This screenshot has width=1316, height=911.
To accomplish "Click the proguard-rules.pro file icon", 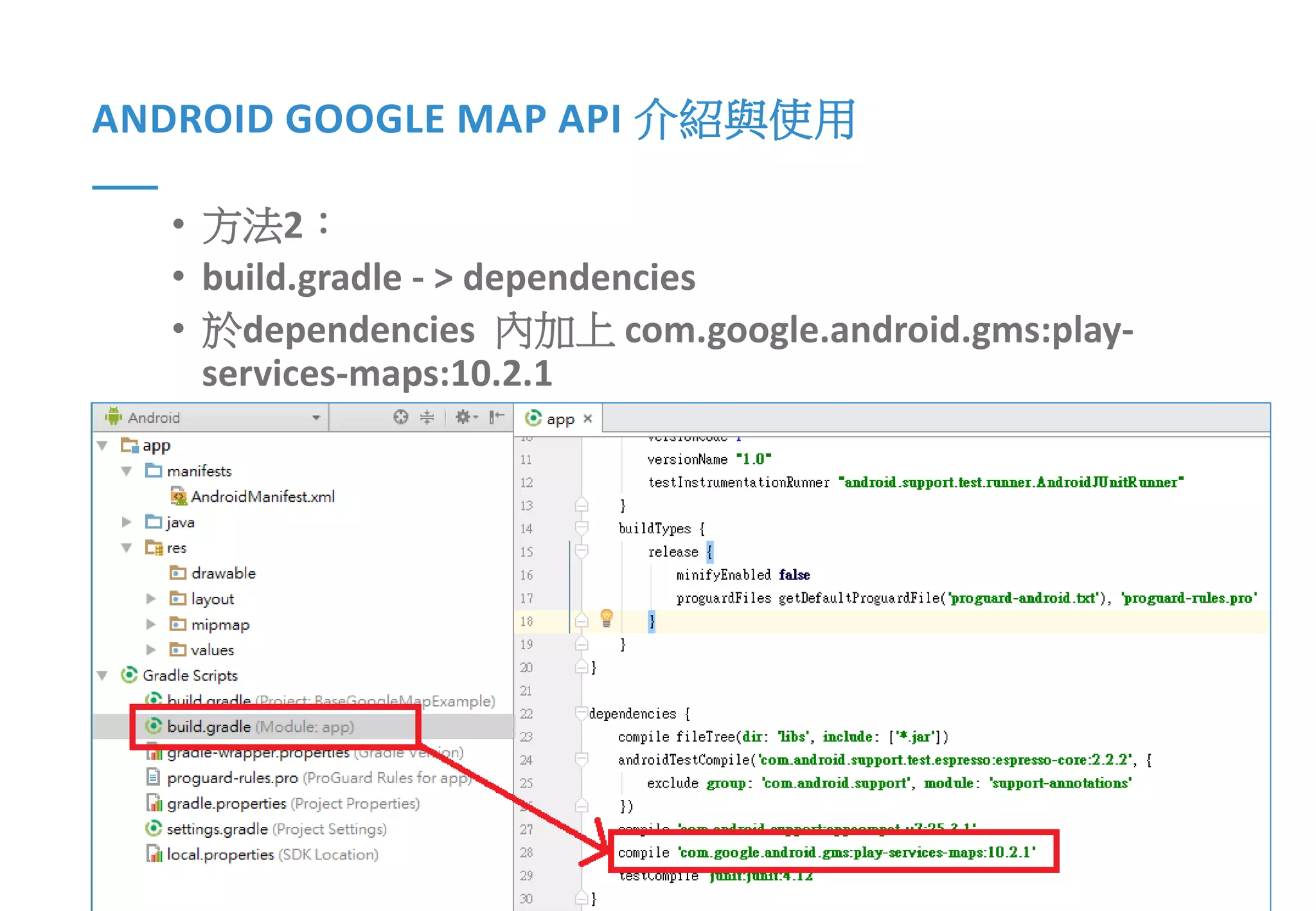I will tap(154, 778).
